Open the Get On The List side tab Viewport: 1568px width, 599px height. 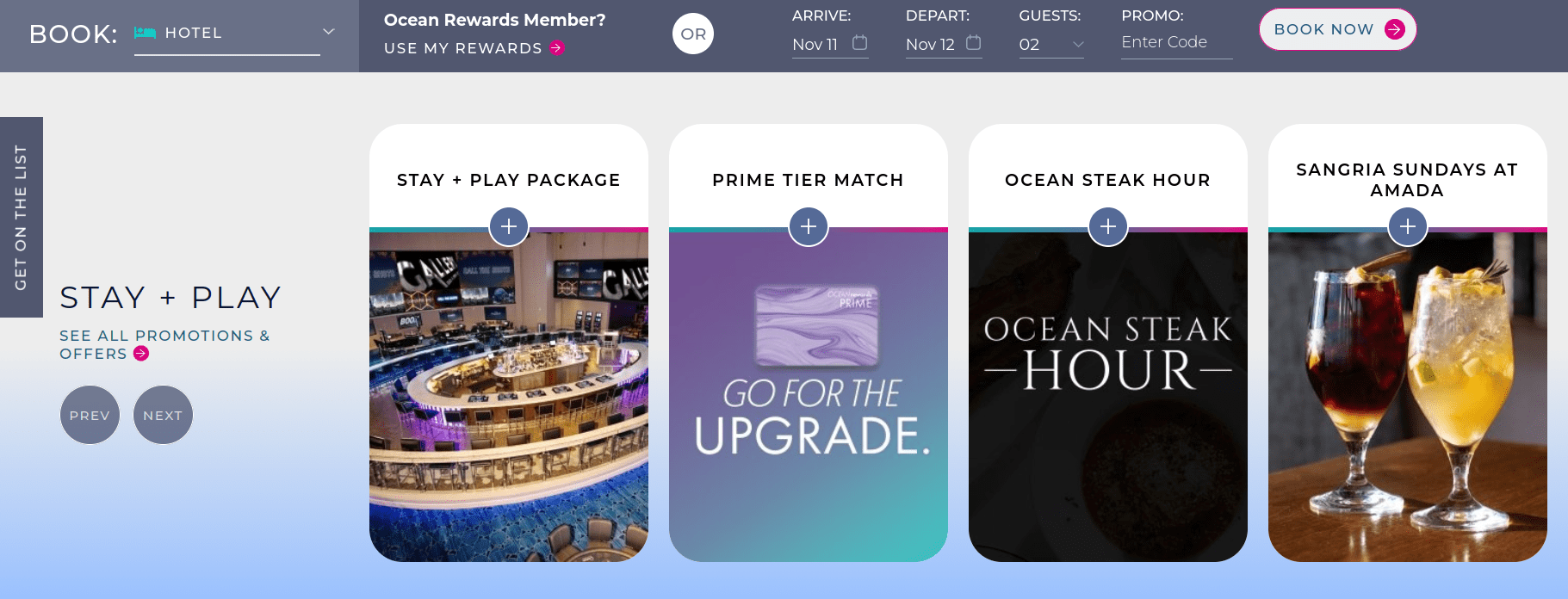point(22,217)
